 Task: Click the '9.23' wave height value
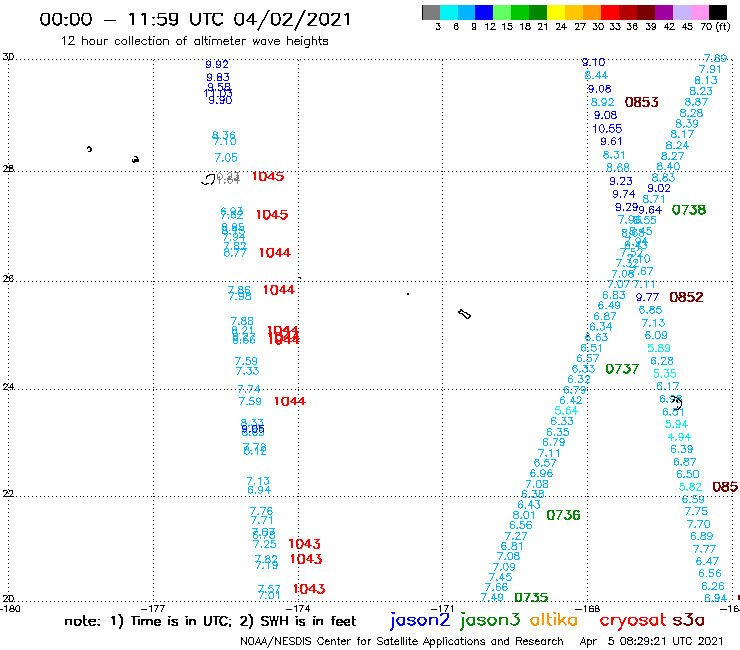point(621,181)
